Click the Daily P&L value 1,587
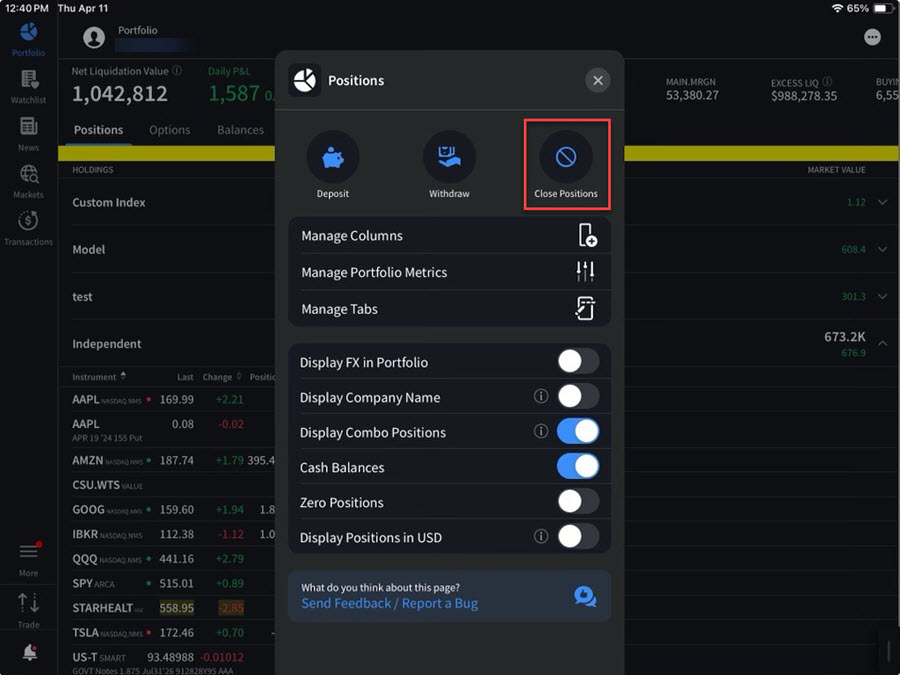The height and width of the screenshot is (675, 900). (234, 93)
